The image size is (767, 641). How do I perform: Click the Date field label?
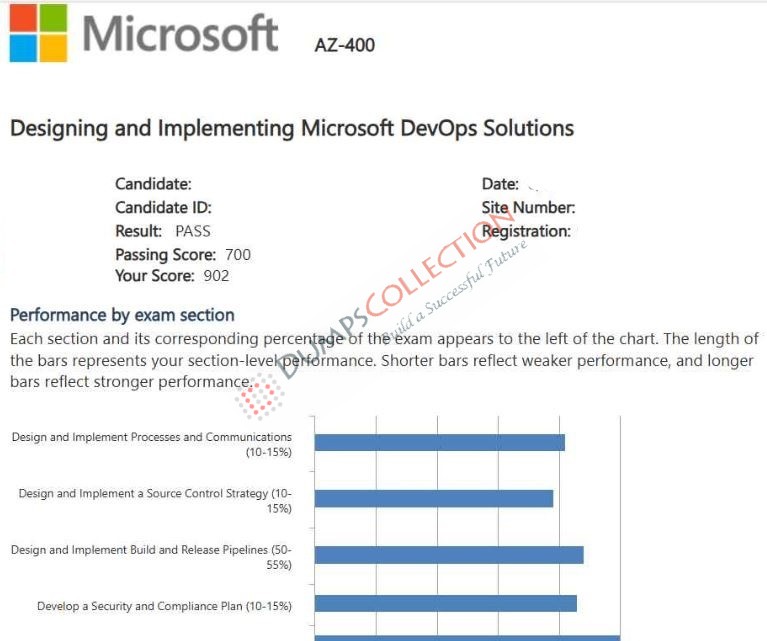point(500,184)
